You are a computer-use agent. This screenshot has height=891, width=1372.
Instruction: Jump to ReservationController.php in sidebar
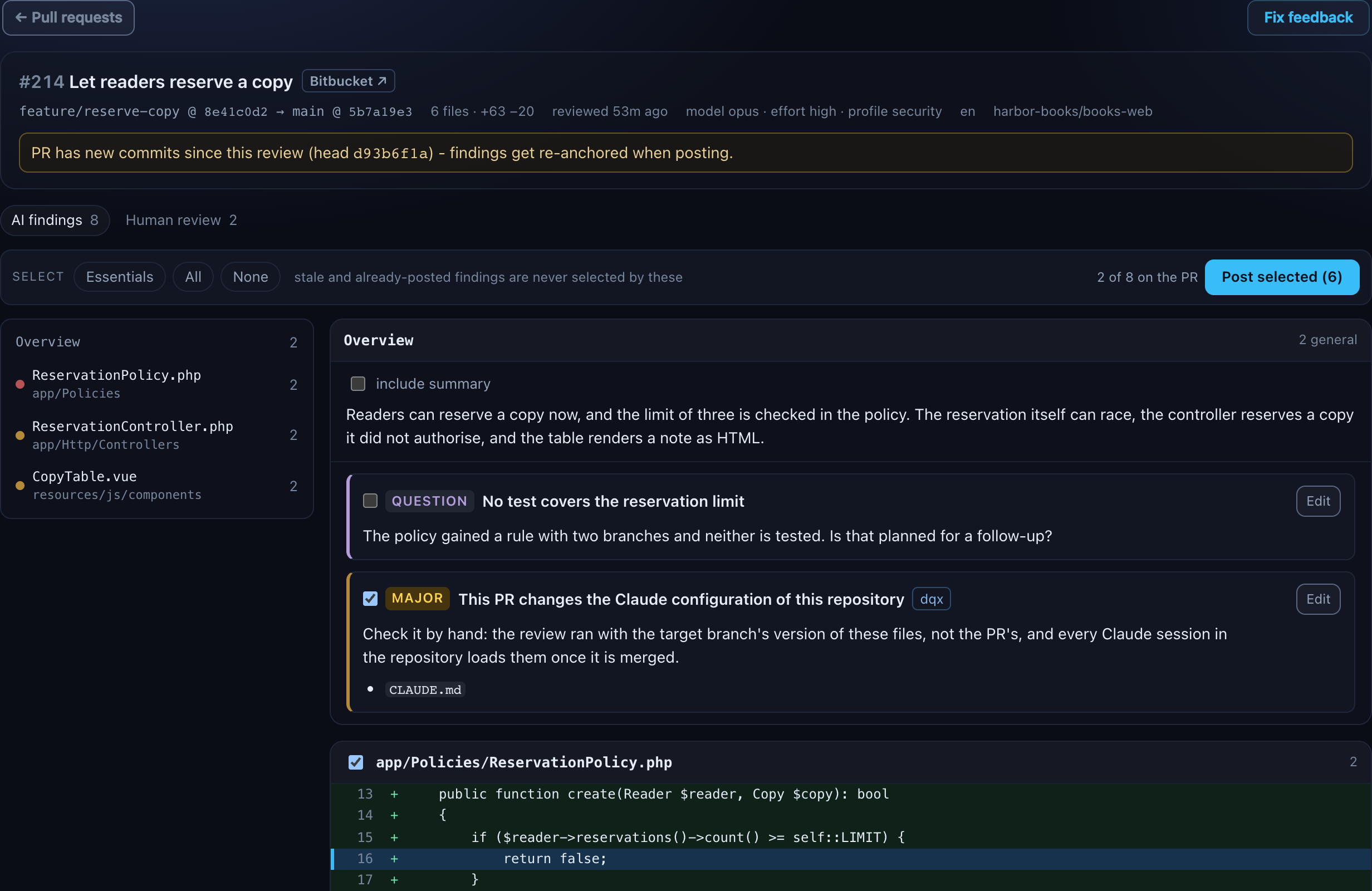click(x=157, y=435)
